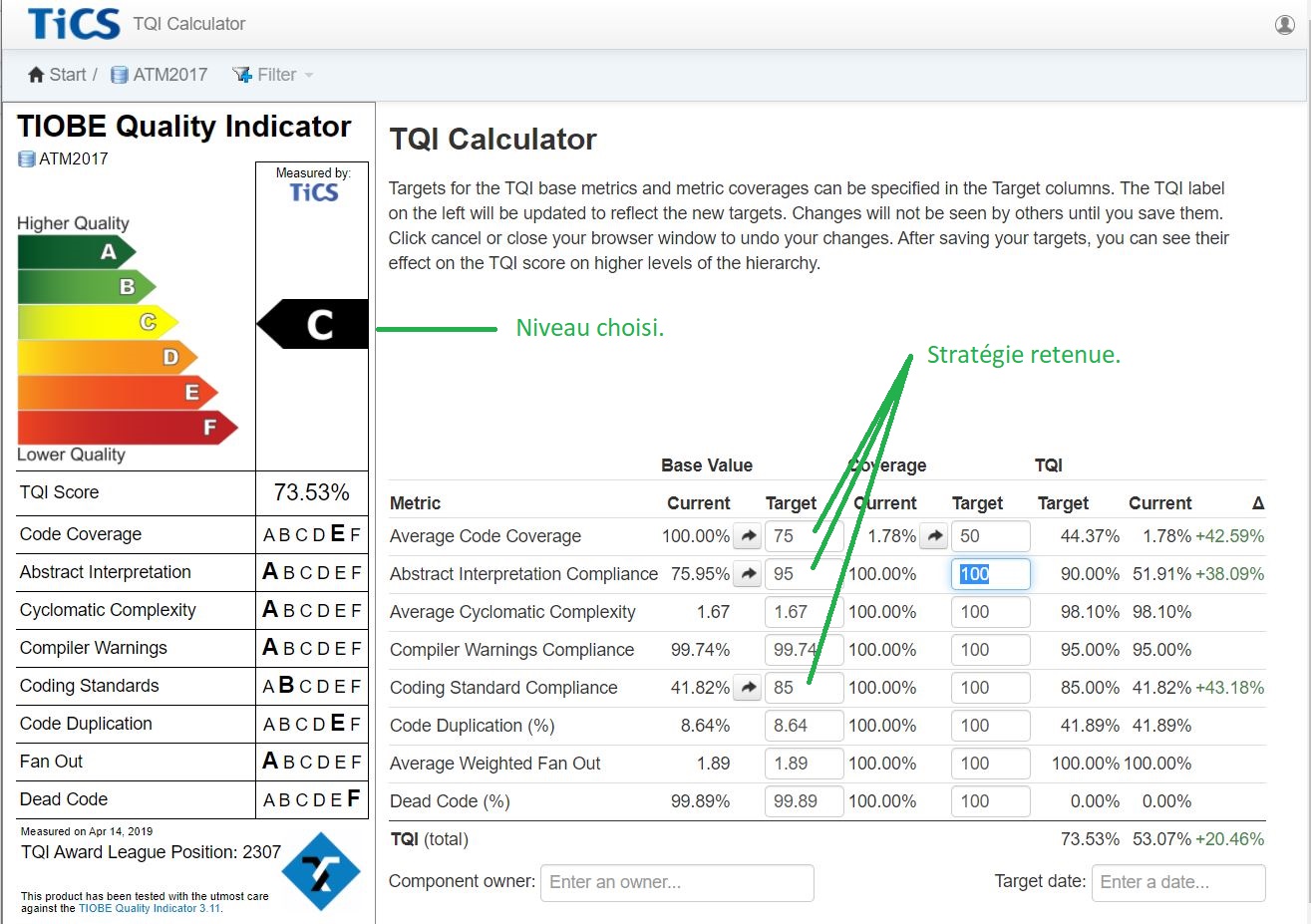Edit Average Weighted Fan Out base target

point(805,764)
